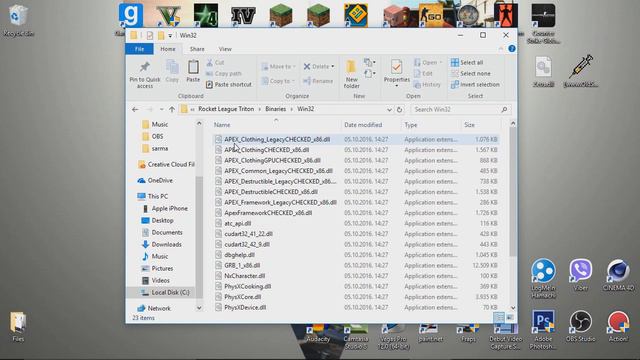This screenshot has width=640, height=360.
Task: Open Recycle Bin on desktop
Action: click(x=18, y=21)
